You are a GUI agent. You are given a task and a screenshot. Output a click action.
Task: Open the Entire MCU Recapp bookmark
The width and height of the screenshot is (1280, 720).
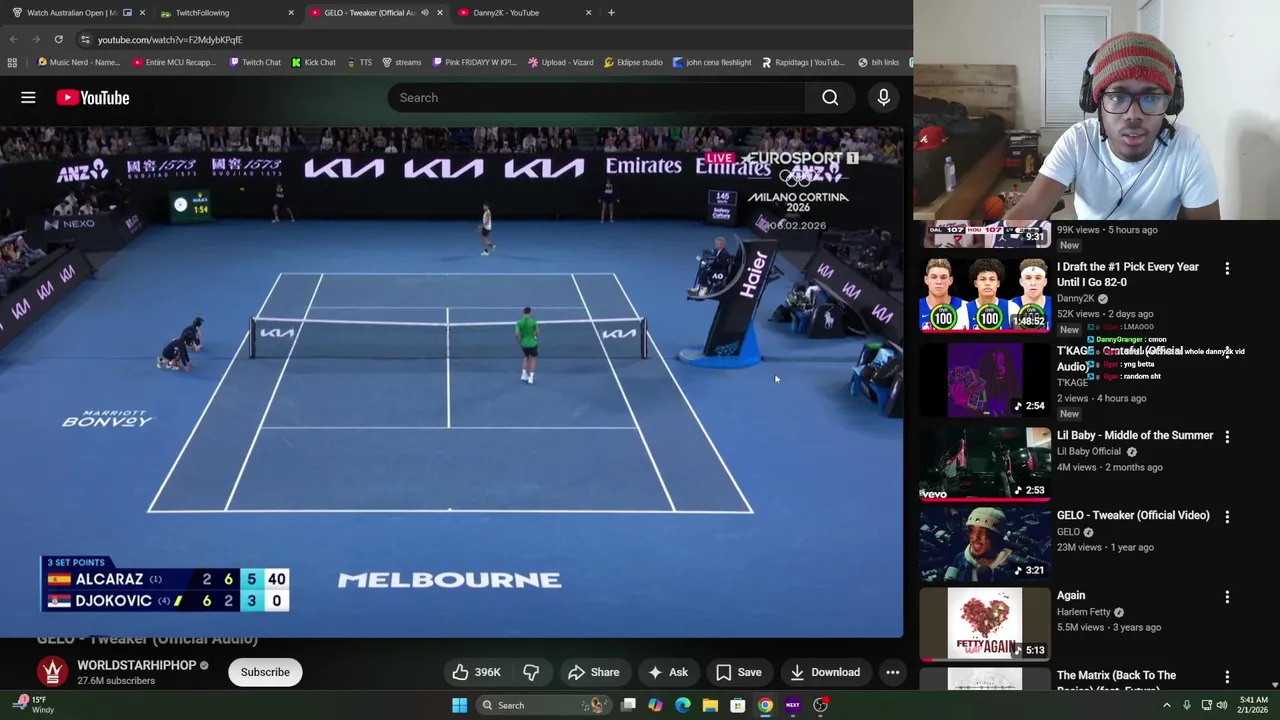[x=173, y=62]
